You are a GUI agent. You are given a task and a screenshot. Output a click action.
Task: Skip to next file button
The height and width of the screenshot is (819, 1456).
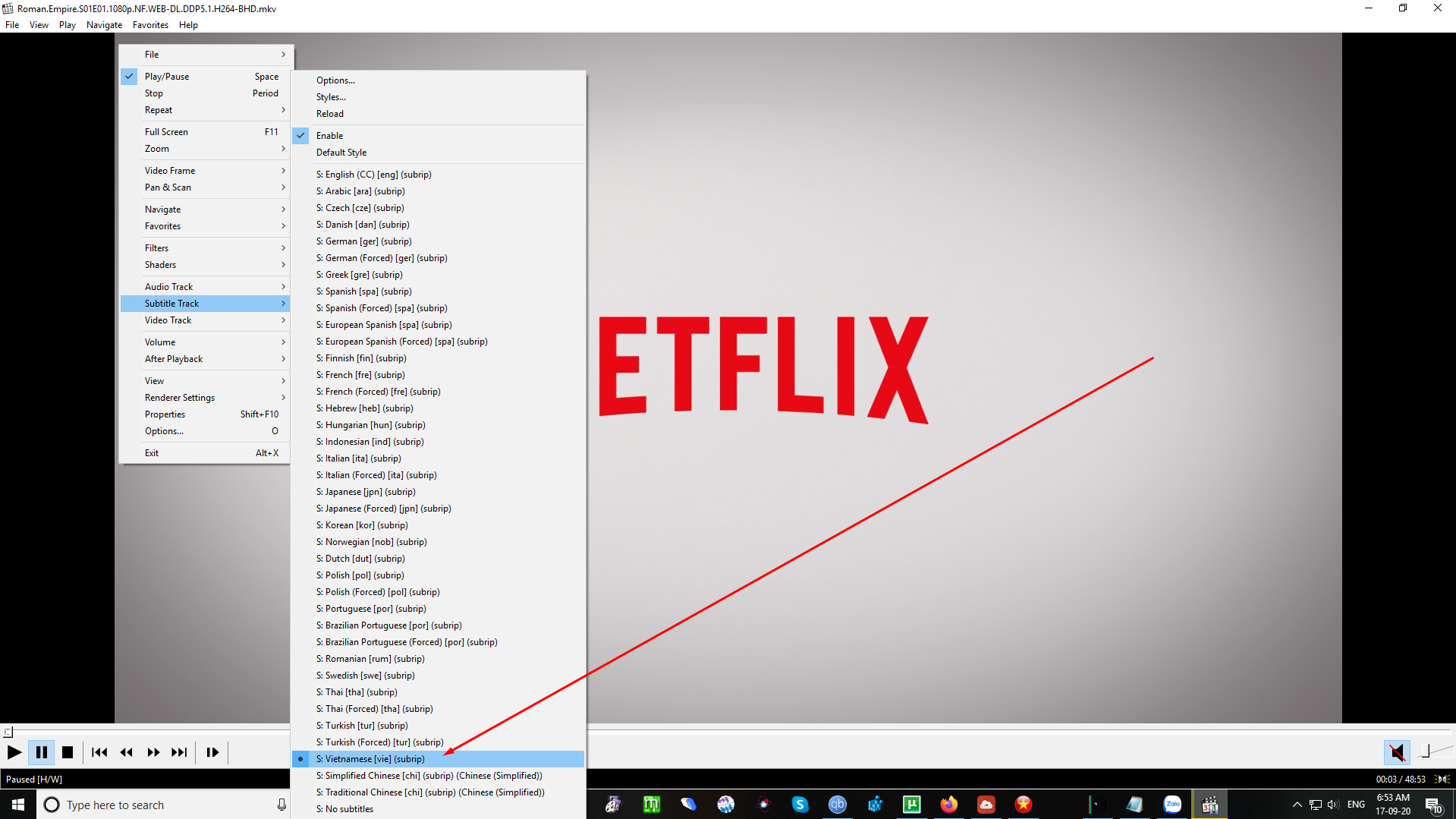[x=179, y=752]
